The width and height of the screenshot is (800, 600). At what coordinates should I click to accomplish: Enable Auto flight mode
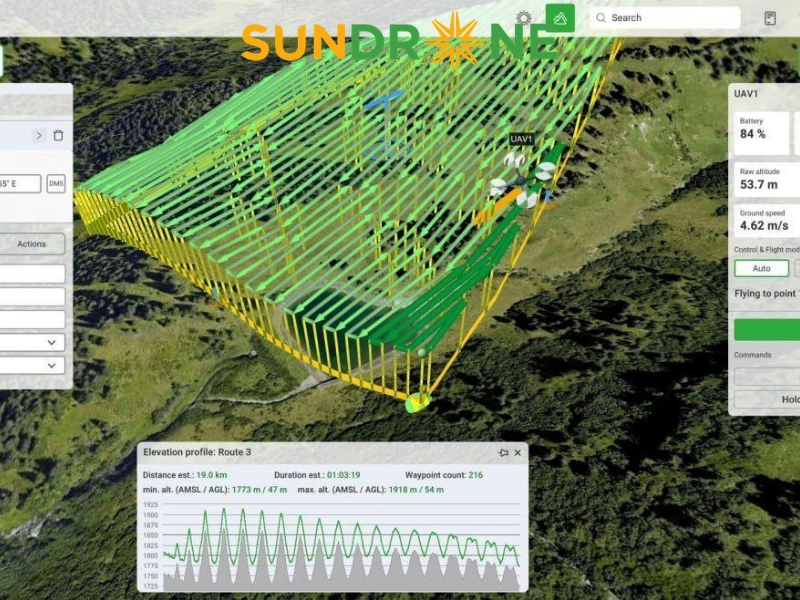pos(761,268)
